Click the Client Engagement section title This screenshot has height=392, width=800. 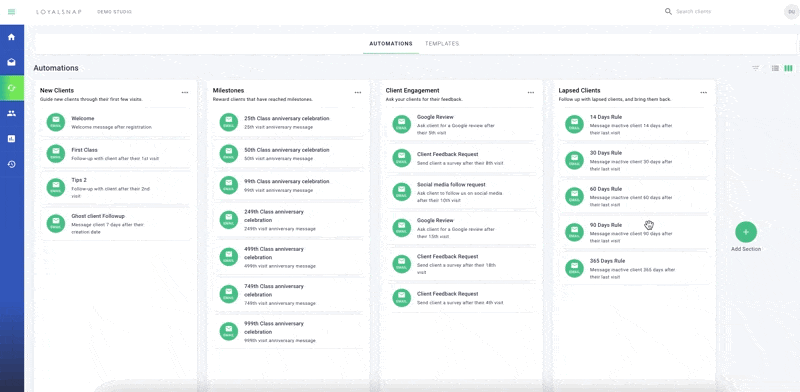pyautogui.click(x=412, y=90)
